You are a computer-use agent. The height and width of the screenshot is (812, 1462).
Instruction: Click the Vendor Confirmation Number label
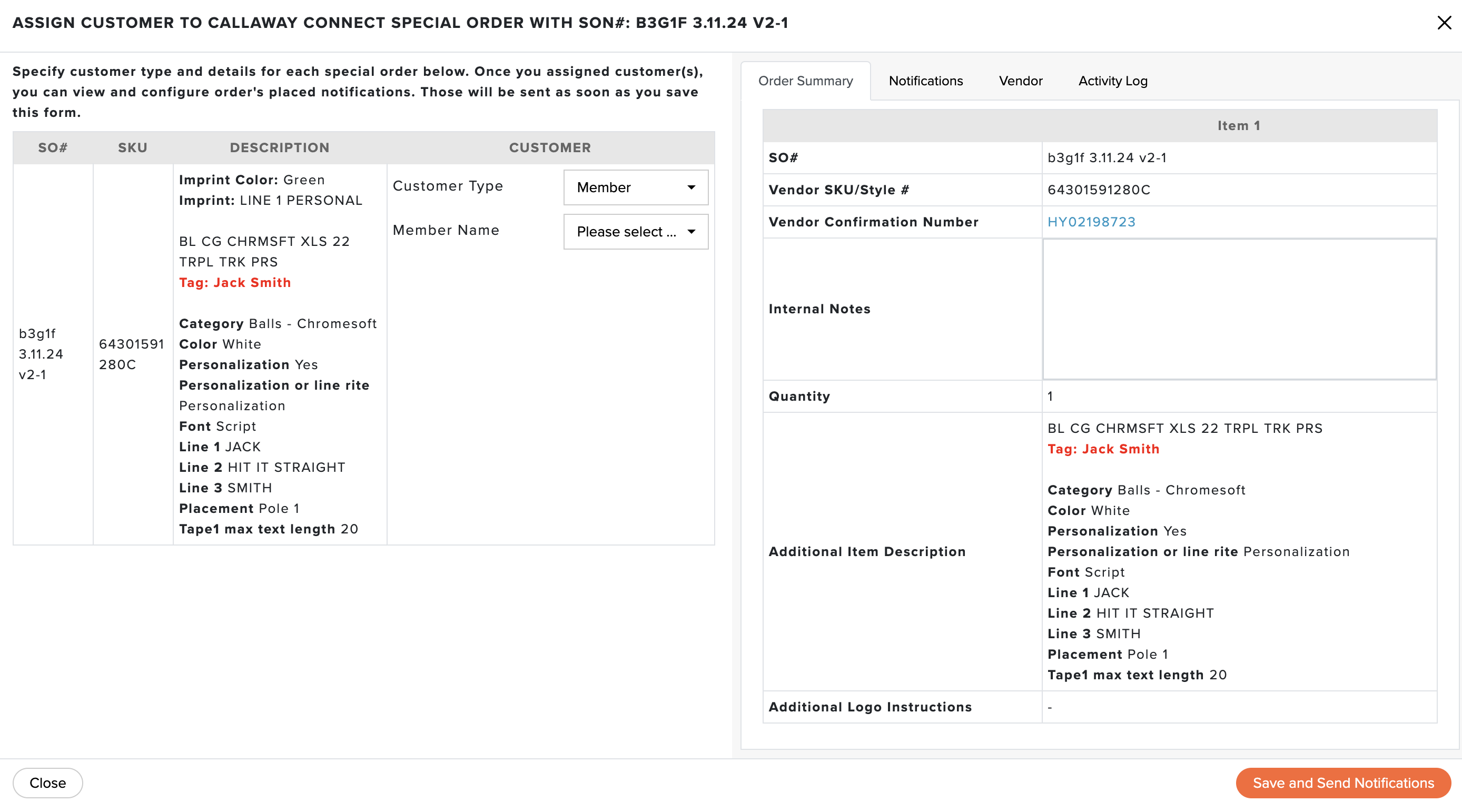873,222
